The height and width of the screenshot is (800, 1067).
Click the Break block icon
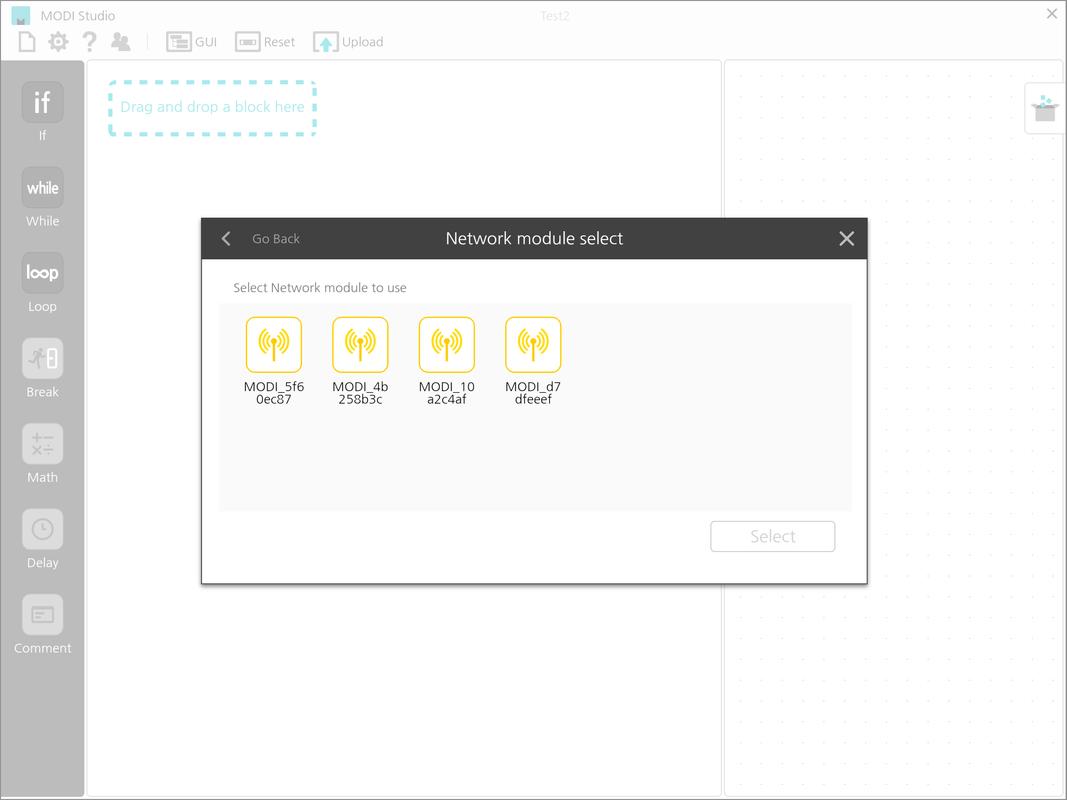pos(42,359)
